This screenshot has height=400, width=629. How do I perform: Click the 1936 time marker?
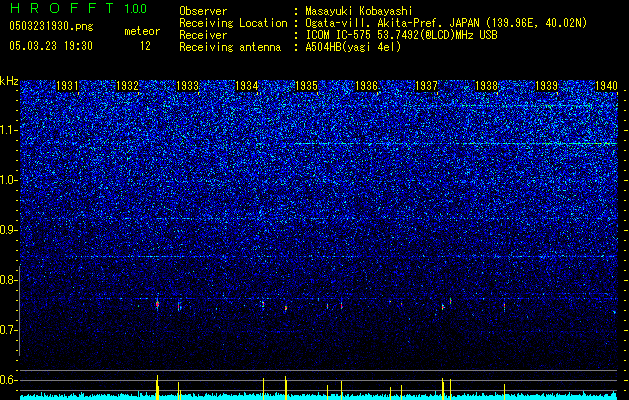(x=366, y=86)
